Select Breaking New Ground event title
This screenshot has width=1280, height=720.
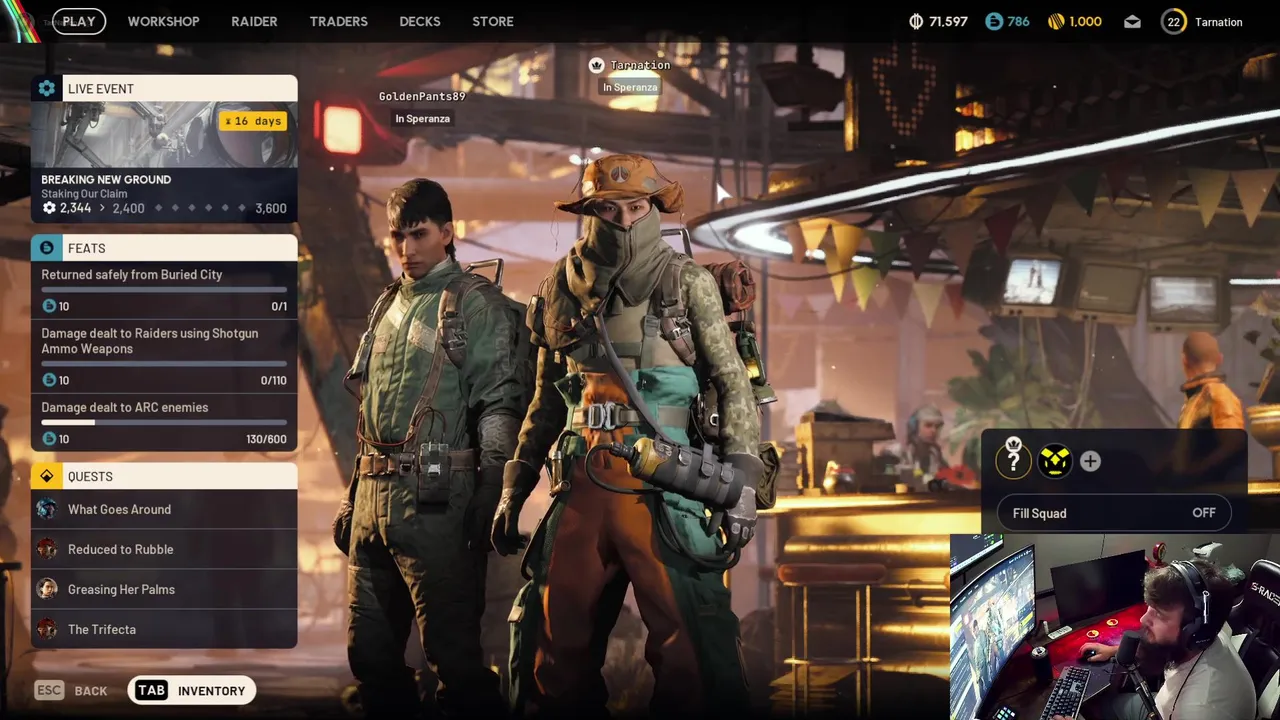pos(106,179)
